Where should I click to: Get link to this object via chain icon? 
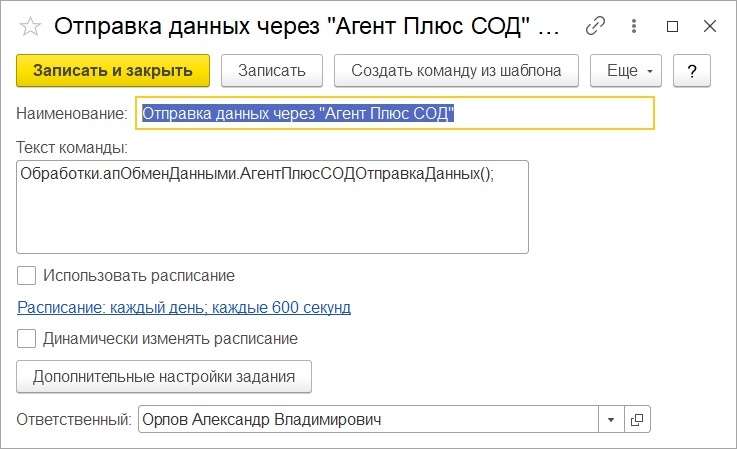(x=595, y=26)
